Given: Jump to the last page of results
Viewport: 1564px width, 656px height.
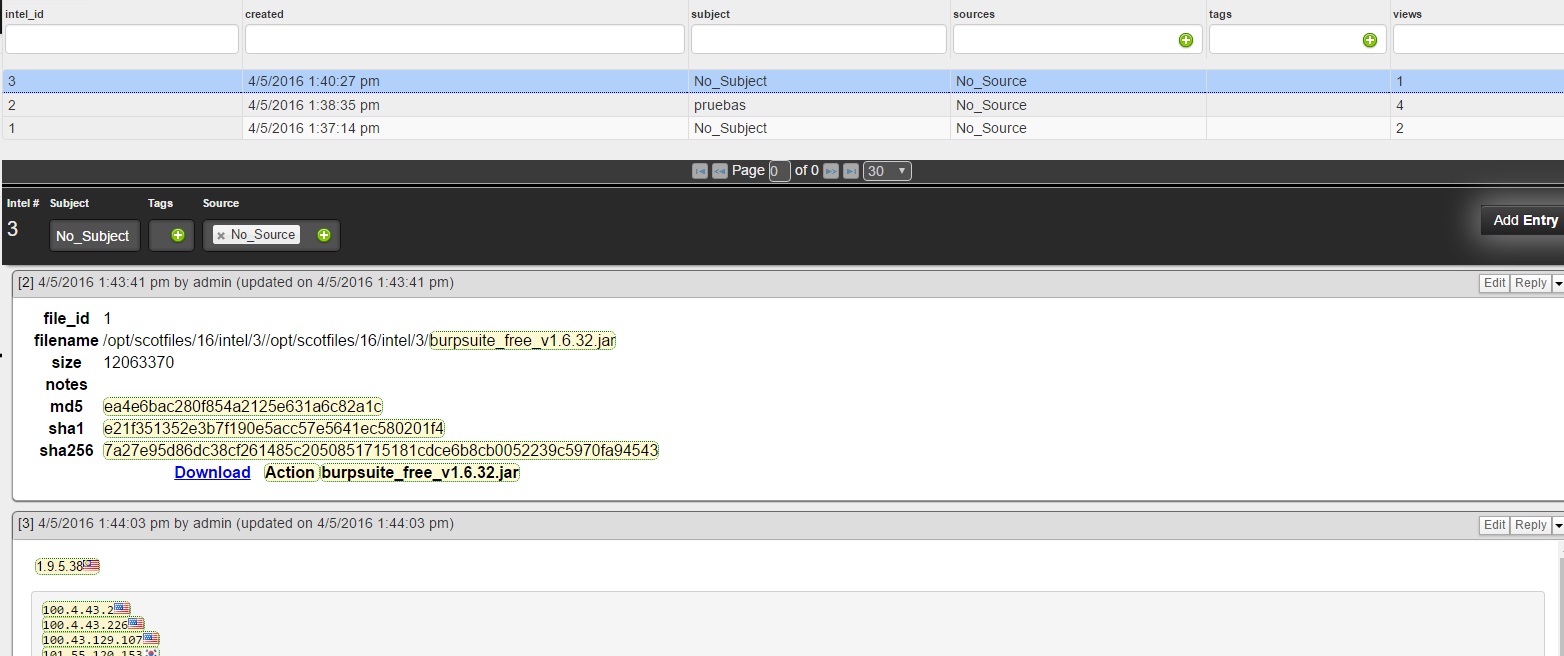Looking at the screenshot, I should 850,171.
